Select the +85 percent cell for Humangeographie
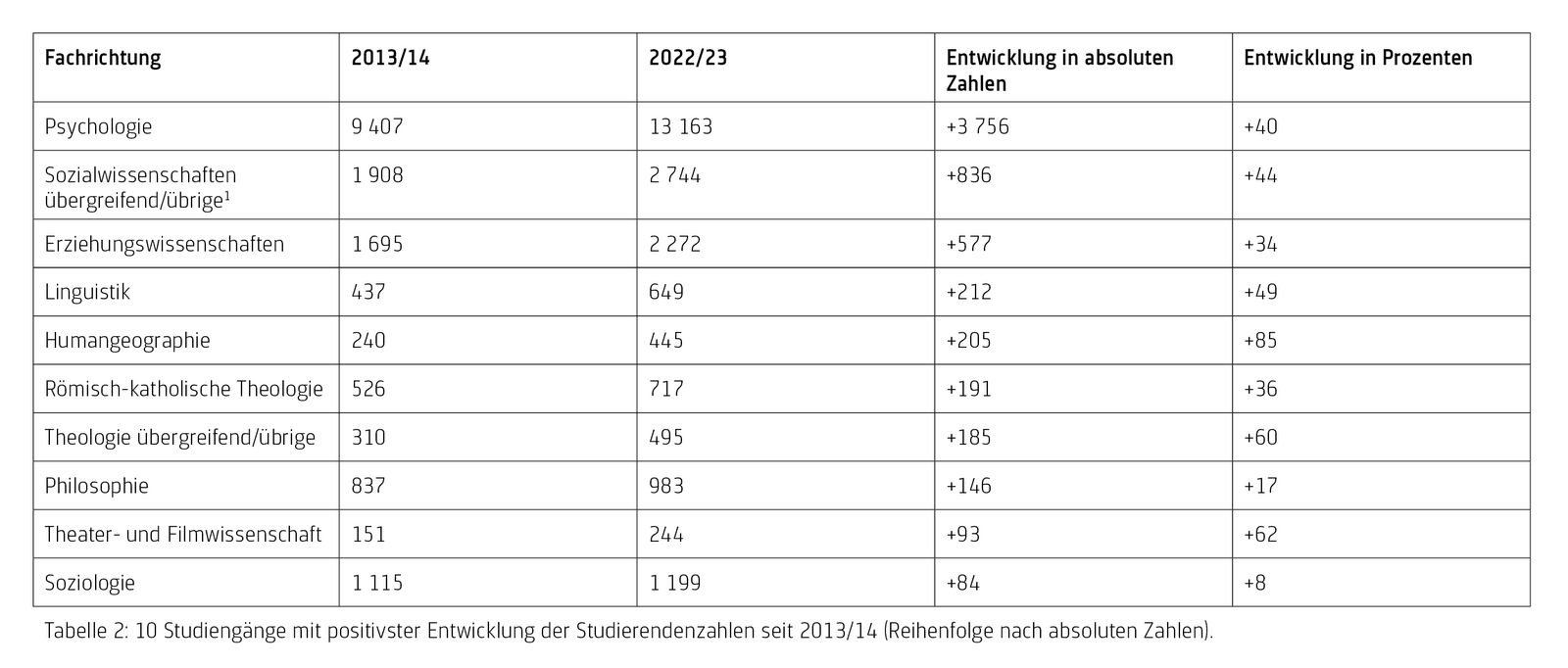Image resolution: width=1568 pixels, height=668 pixels. 1260,341
